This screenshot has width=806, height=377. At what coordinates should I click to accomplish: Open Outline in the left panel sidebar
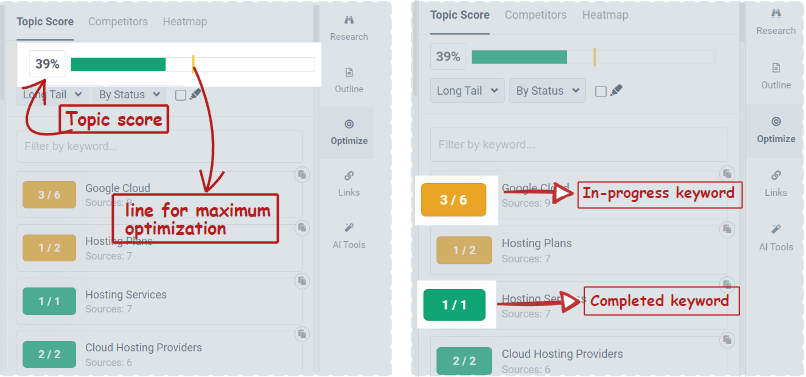click(349, 81)
